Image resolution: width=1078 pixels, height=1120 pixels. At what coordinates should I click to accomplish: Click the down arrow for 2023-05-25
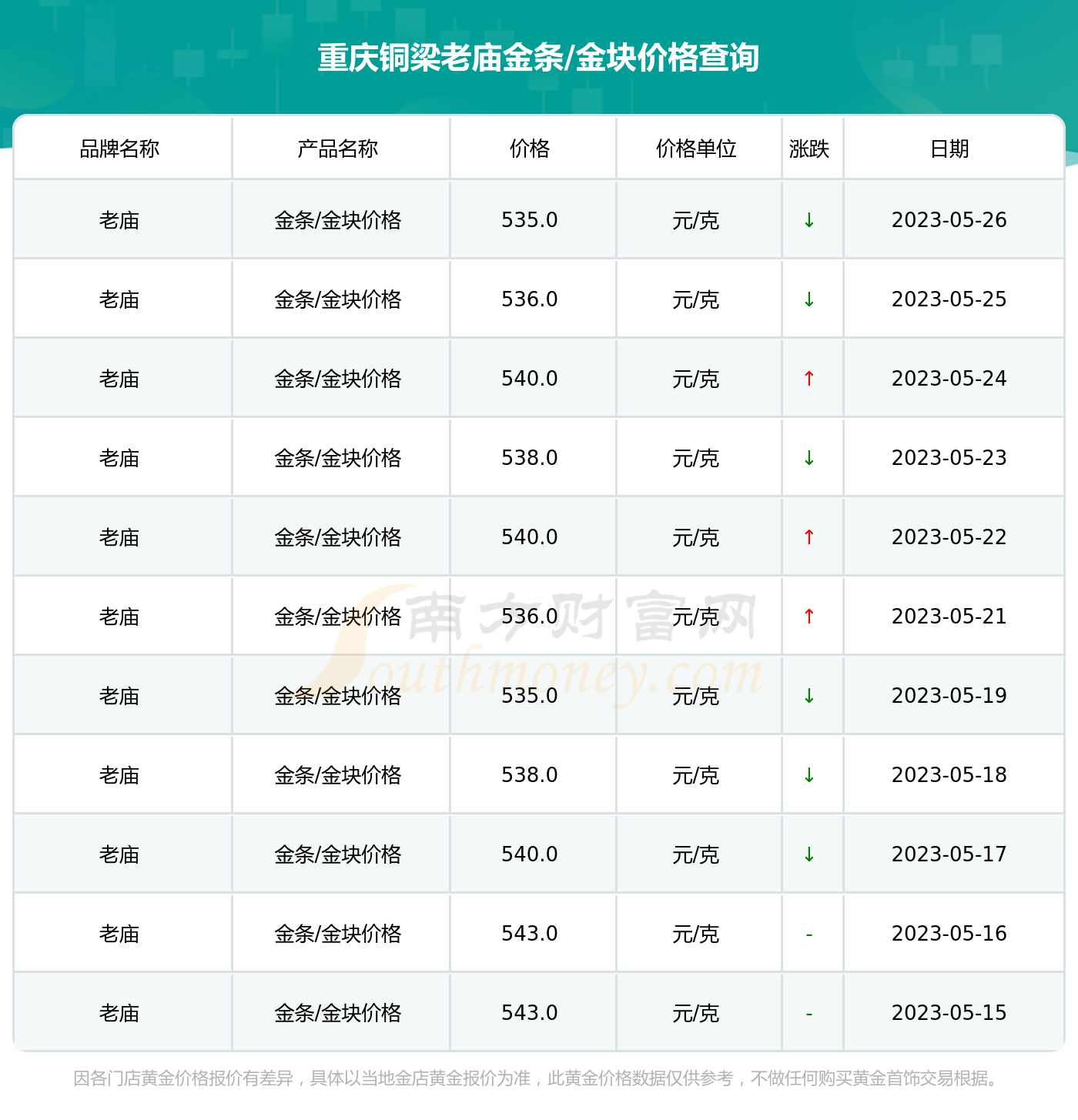coord(809,299)
